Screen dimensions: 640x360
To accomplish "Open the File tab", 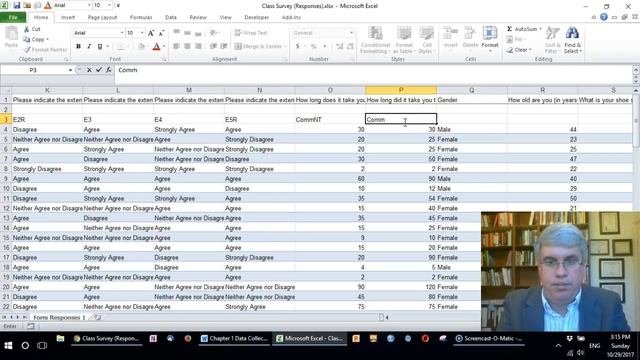I will (13, 17).
